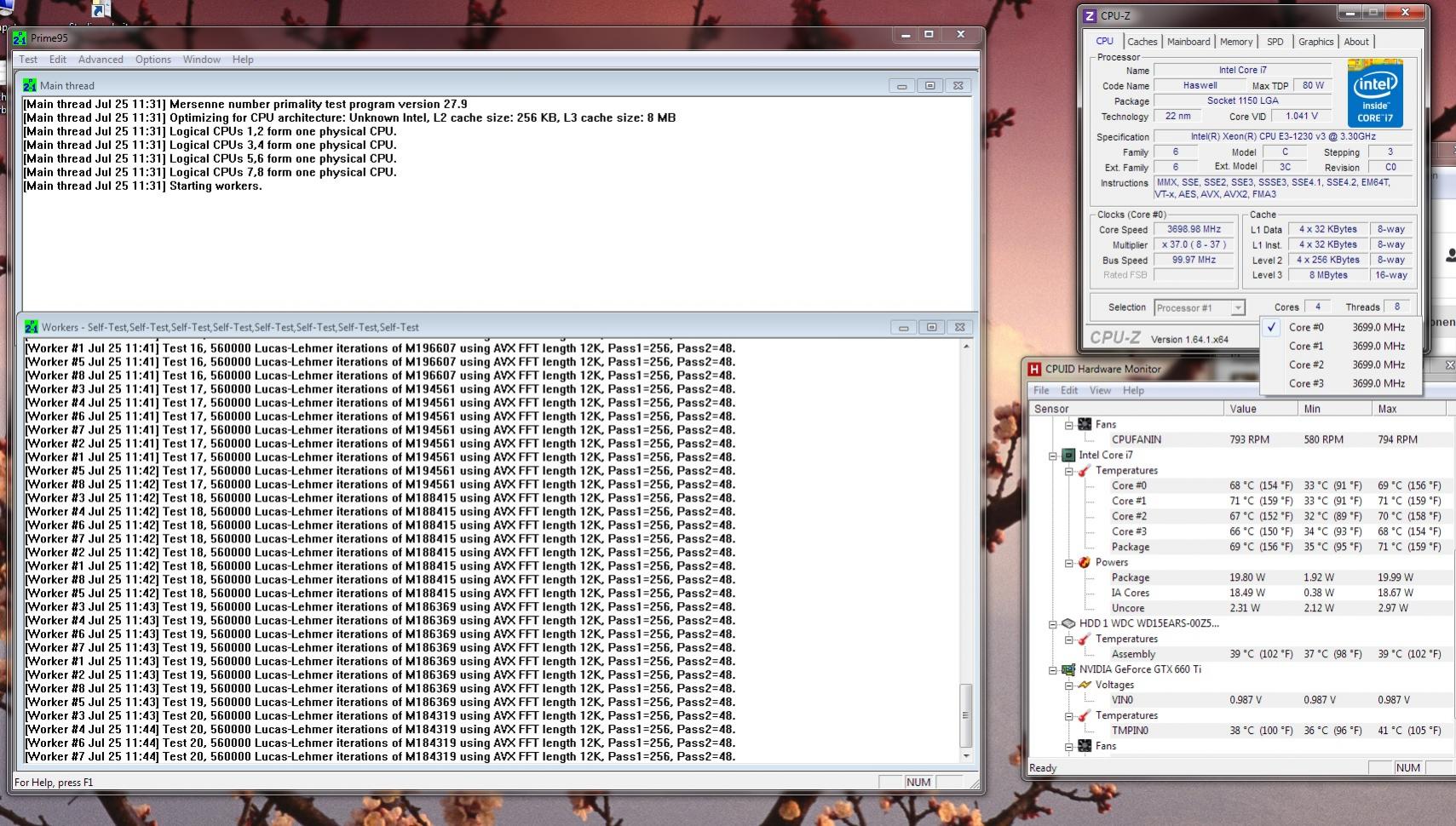Screen dimensions: 1456x826
Task: Click the CPUID Hardware Monitor title icon
Action: pos(1034,369)
